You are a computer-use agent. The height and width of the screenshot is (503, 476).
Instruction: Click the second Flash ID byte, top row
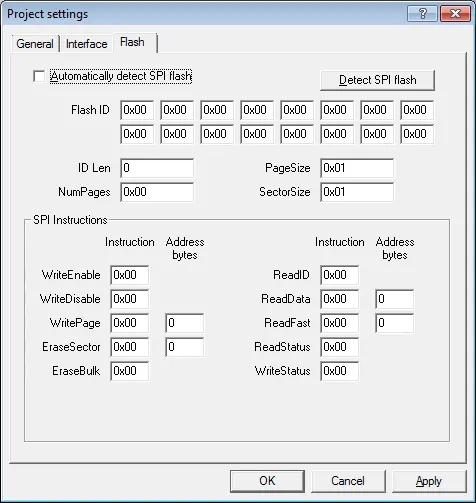click(x=177, y=110)
